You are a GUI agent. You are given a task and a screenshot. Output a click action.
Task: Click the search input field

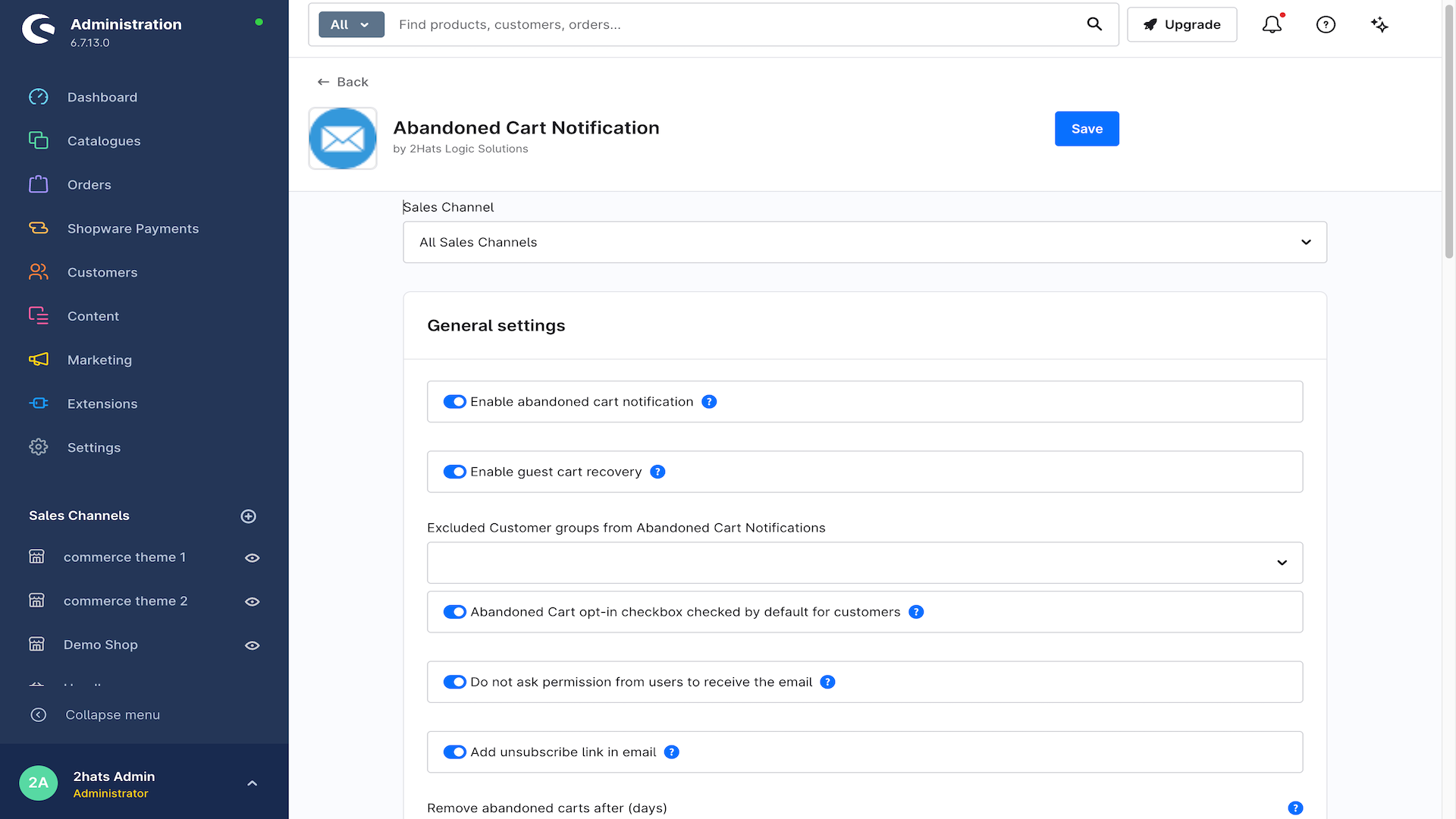[x=736, y=24]
